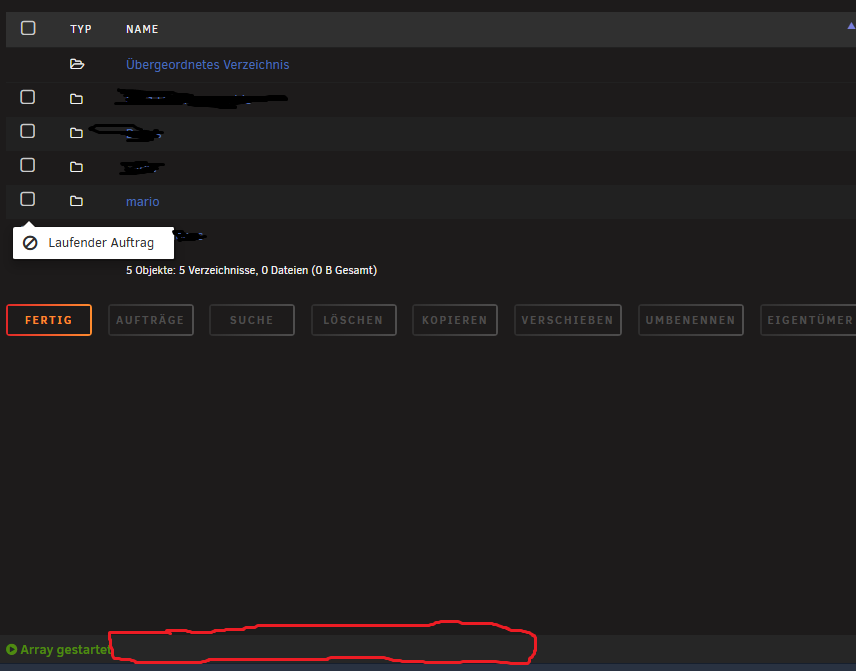Viewport: 856px width, 671px height.
Task: Click the UMBENENNEN rename button
Action: tap(691, 320)
